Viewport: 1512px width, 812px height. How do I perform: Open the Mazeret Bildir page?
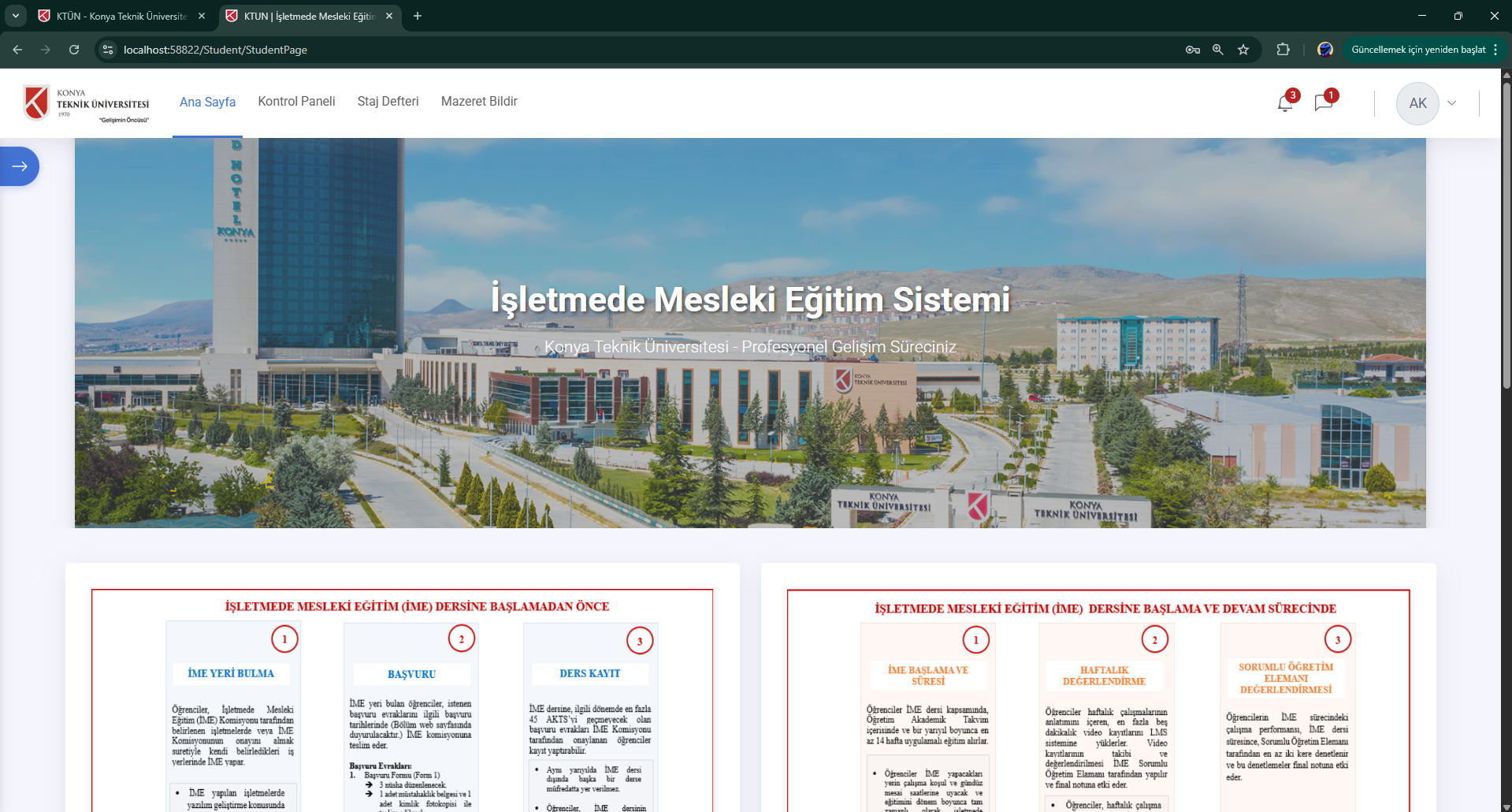(x=479, y=102)
